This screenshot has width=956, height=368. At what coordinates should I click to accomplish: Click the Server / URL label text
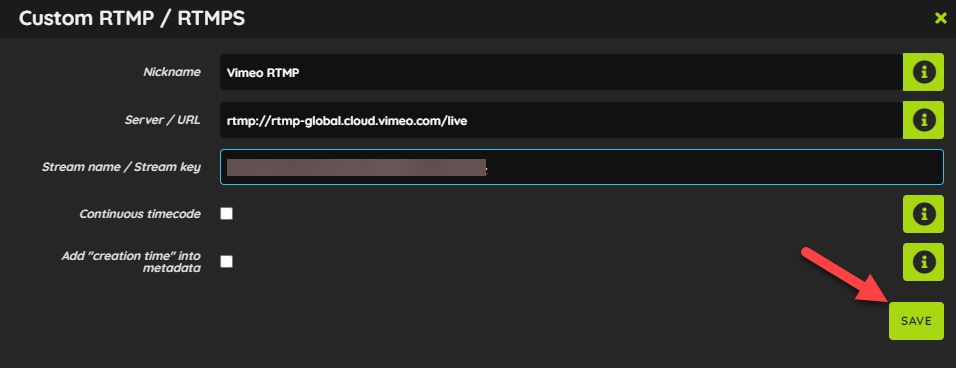coord(162,120)
